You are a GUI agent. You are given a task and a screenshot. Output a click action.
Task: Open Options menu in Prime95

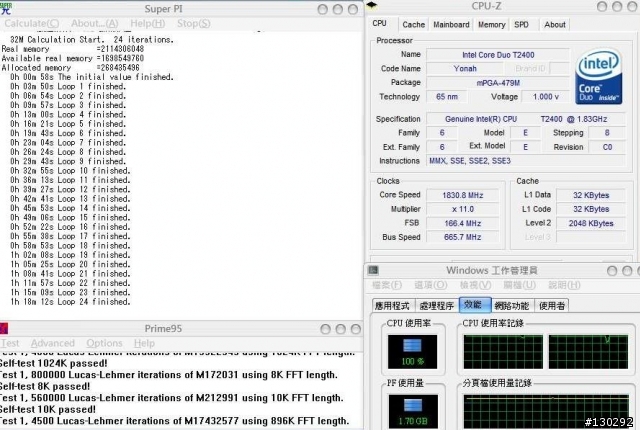pyautogui.click(x=104, y=343)
